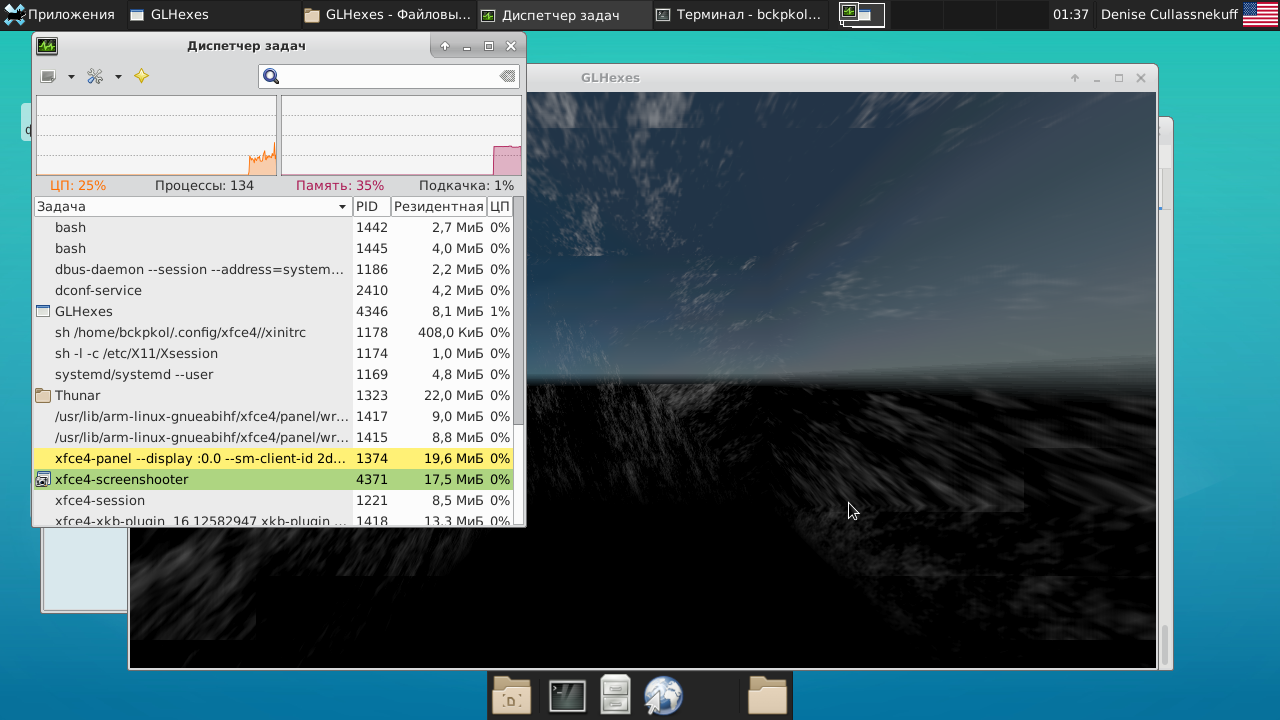Launch the terminal emulator from the dock
Viewport: 1280px width, 720px height.
click(x=567, y=696)
